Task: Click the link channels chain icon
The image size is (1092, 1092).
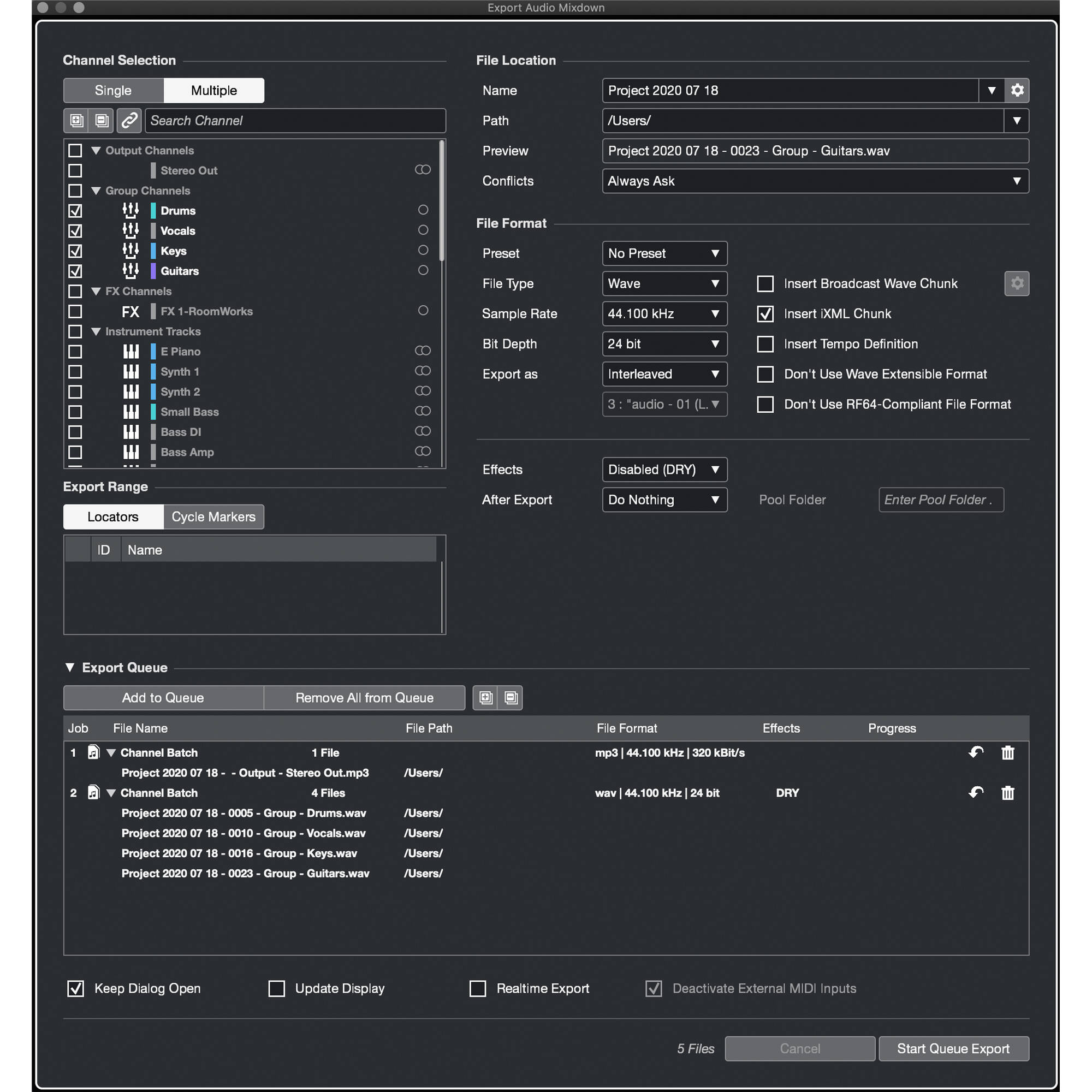Action: pos(129,120)
